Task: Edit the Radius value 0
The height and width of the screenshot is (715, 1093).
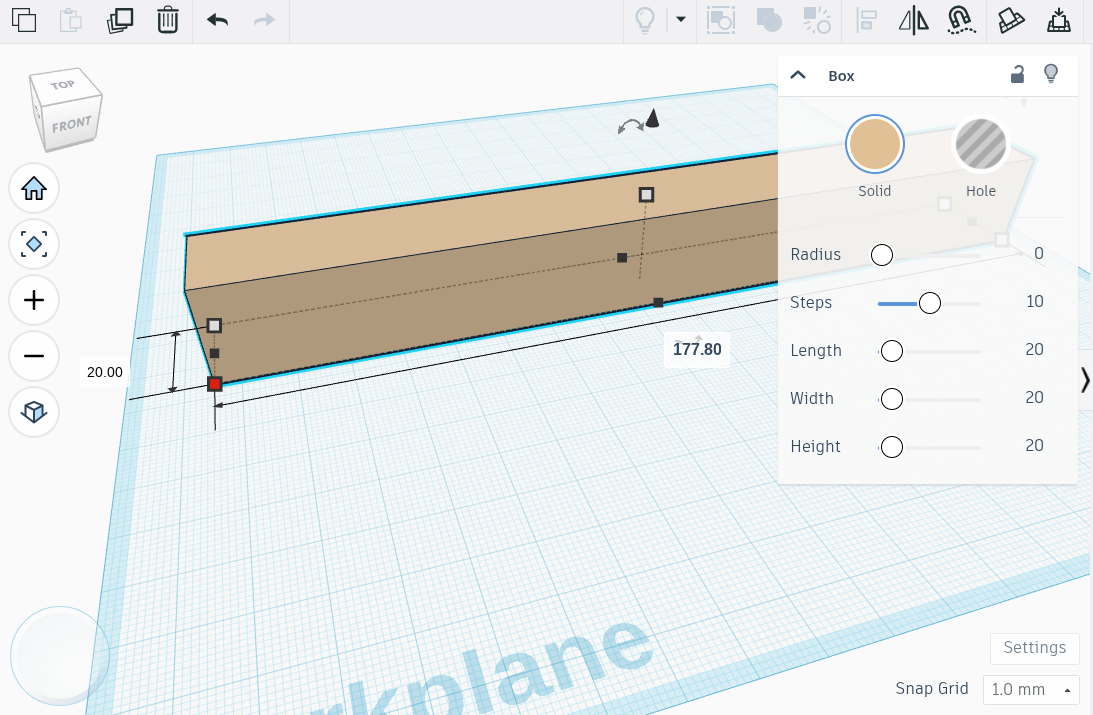Action: (x=1039, y=254)
